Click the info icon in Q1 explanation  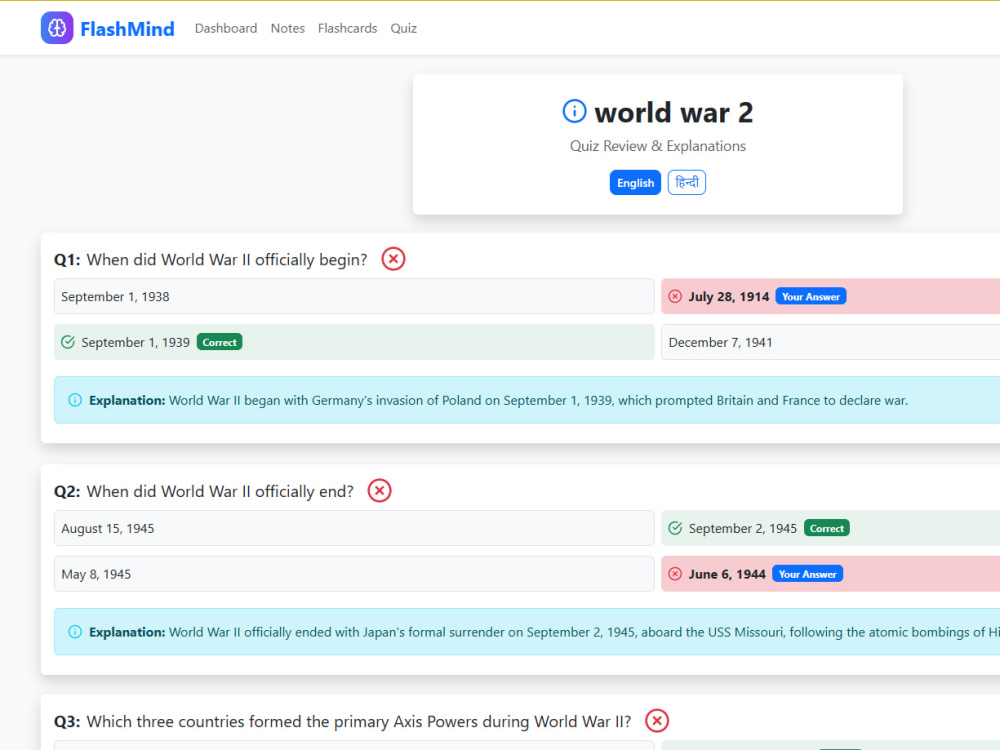point(75,401)
